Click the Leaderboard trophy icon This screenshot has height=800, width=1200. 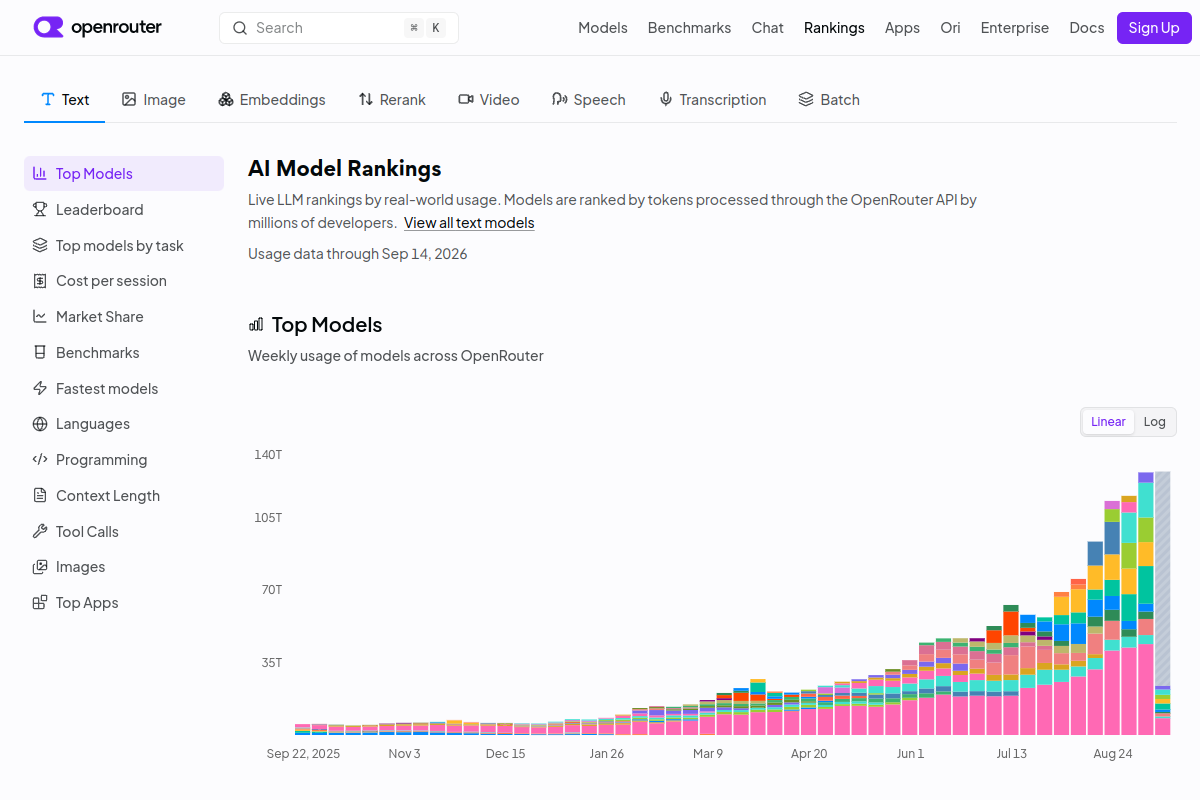(40, 209)
